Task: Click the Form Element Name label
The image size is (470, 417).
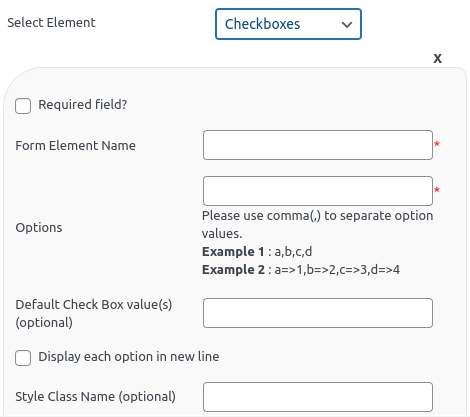Action: (x=75, y=146)
